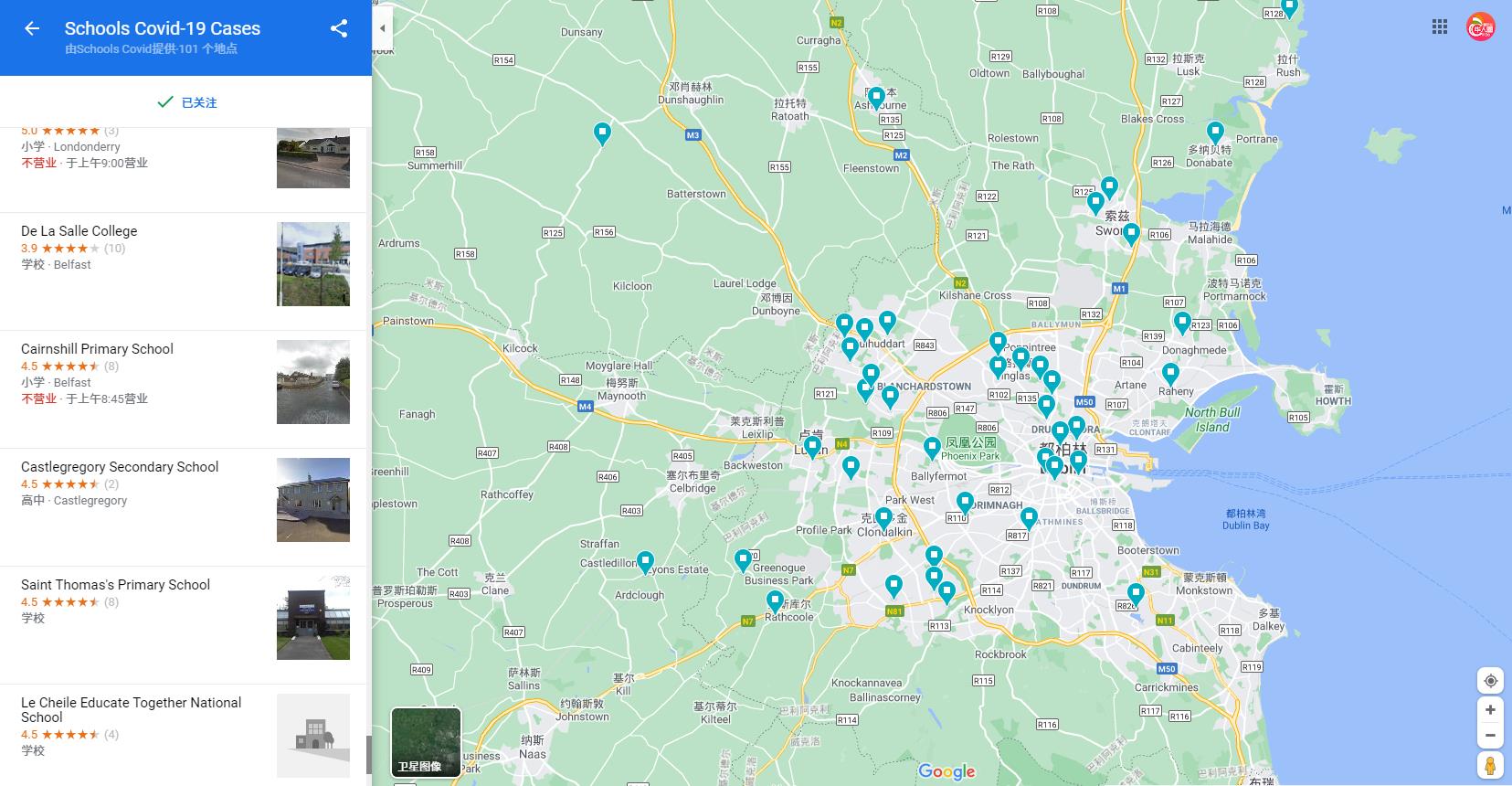The height and width of the screenshot is (786, 1512).
Task: Open Cairnshill Primary School listing
Action: [183, 389]
